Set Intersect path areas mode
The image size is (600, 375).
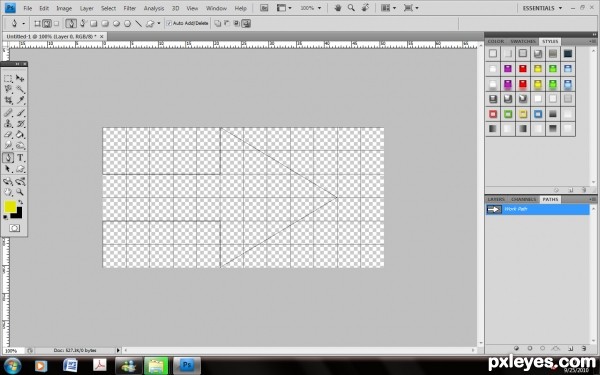pos(236,24)
